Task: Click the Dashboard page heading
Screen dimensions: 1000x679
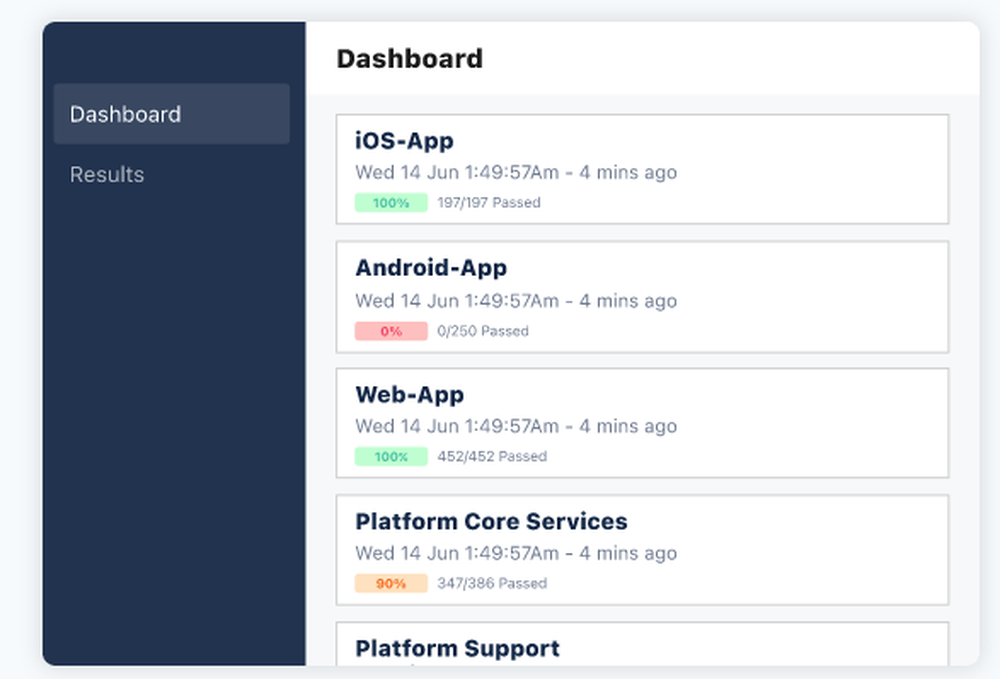Action: point(409,59)
